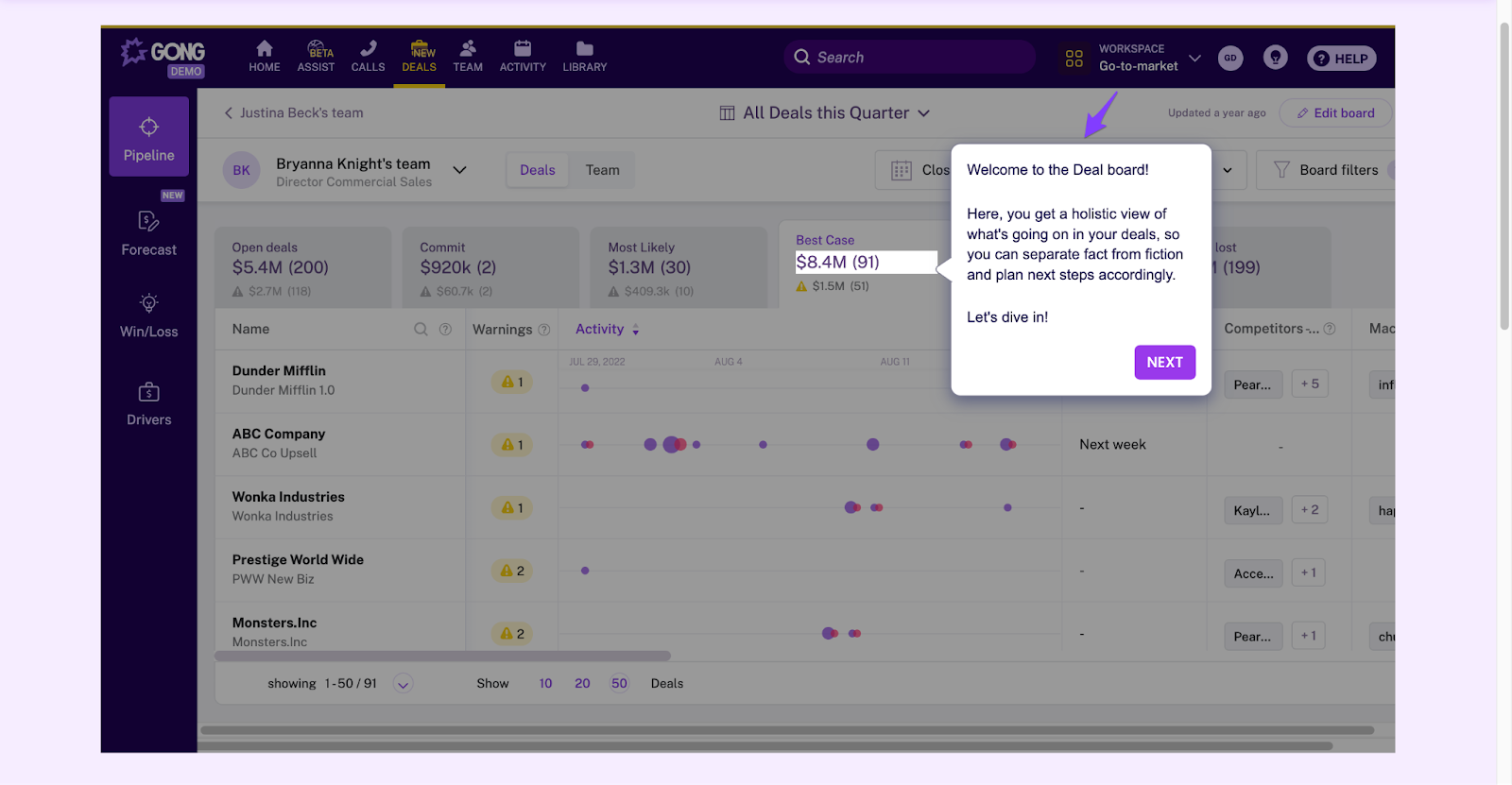The image size is (1512, 785).
Task: Expand the Bryanna Knight's team chevron
Action: point(459,170)
